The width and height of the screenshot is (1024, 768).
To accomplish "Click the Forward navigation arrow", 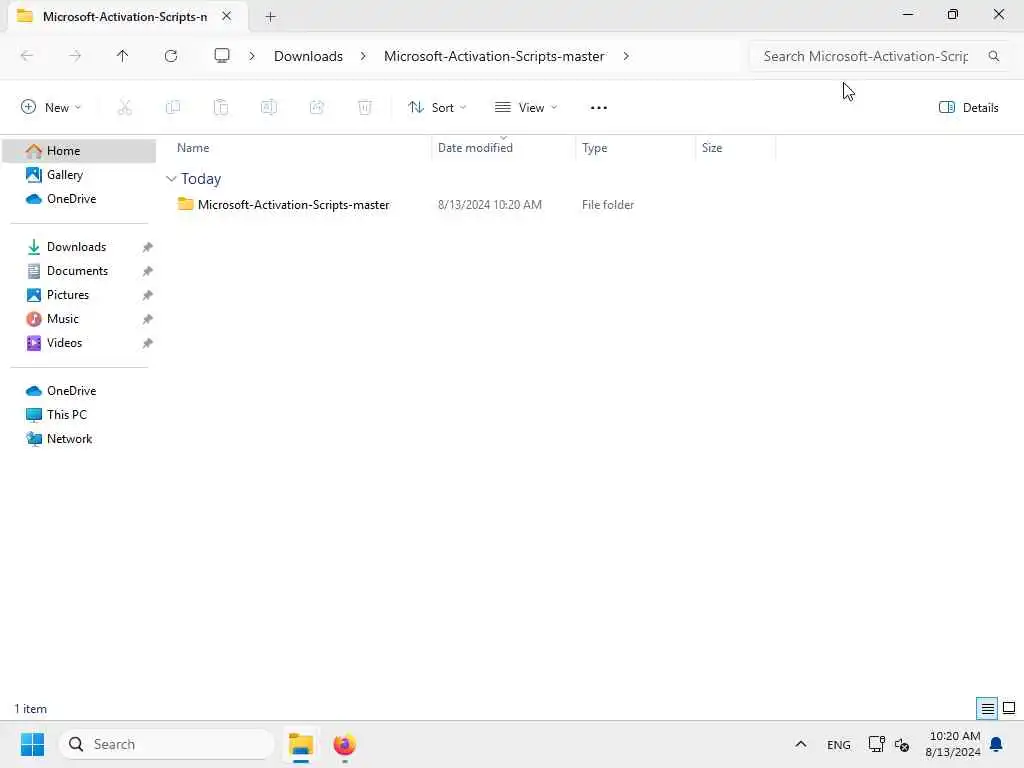I will coord(75,56).
